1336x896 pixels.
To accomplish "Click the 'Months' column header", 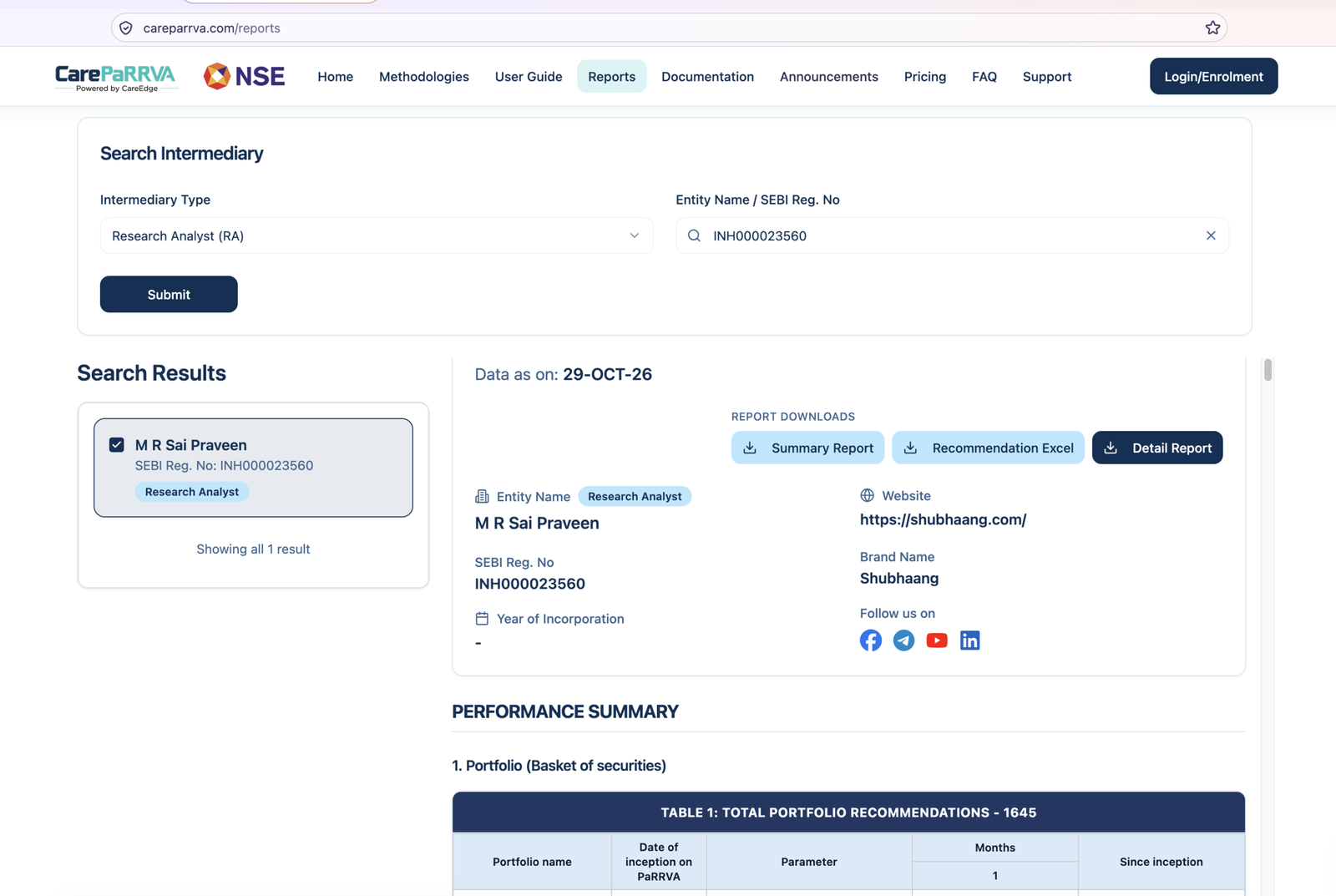I will coord(995,848).
